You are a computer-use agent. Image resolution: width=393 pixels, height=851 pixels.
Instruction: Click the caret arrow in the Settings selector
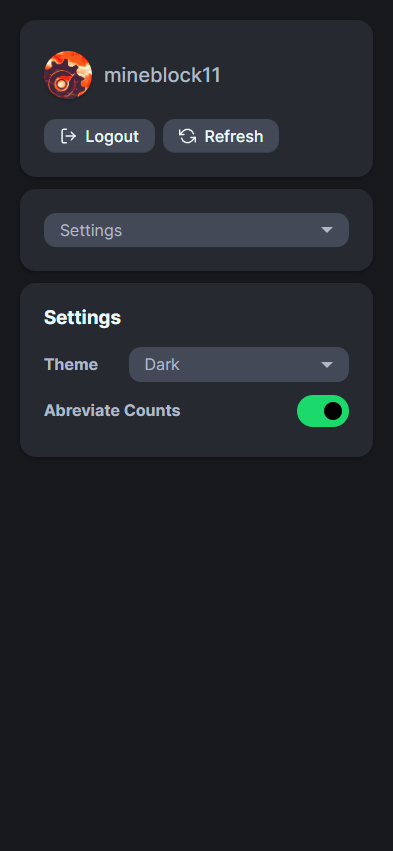tap(327, 230)
